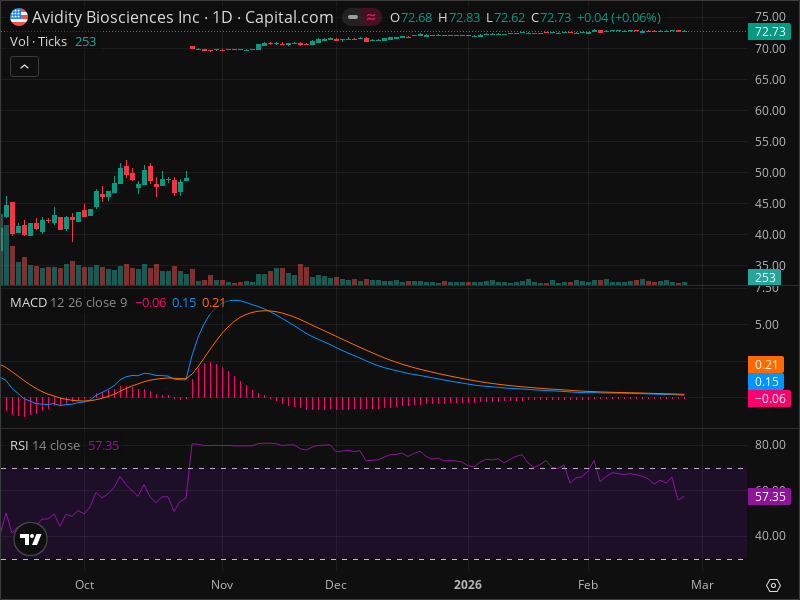This screenshot has height=600, width=800.
Task: Click the Mar label on time axis
Action: [702, 585]
